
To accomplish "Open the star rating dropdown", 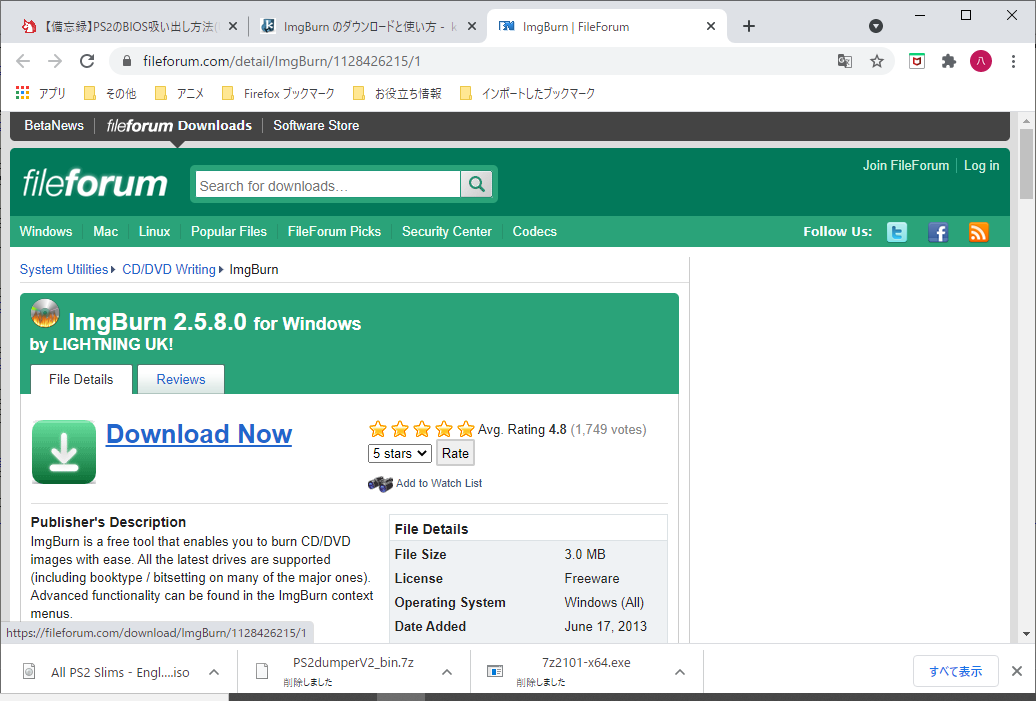I will (x=400, y=454).
